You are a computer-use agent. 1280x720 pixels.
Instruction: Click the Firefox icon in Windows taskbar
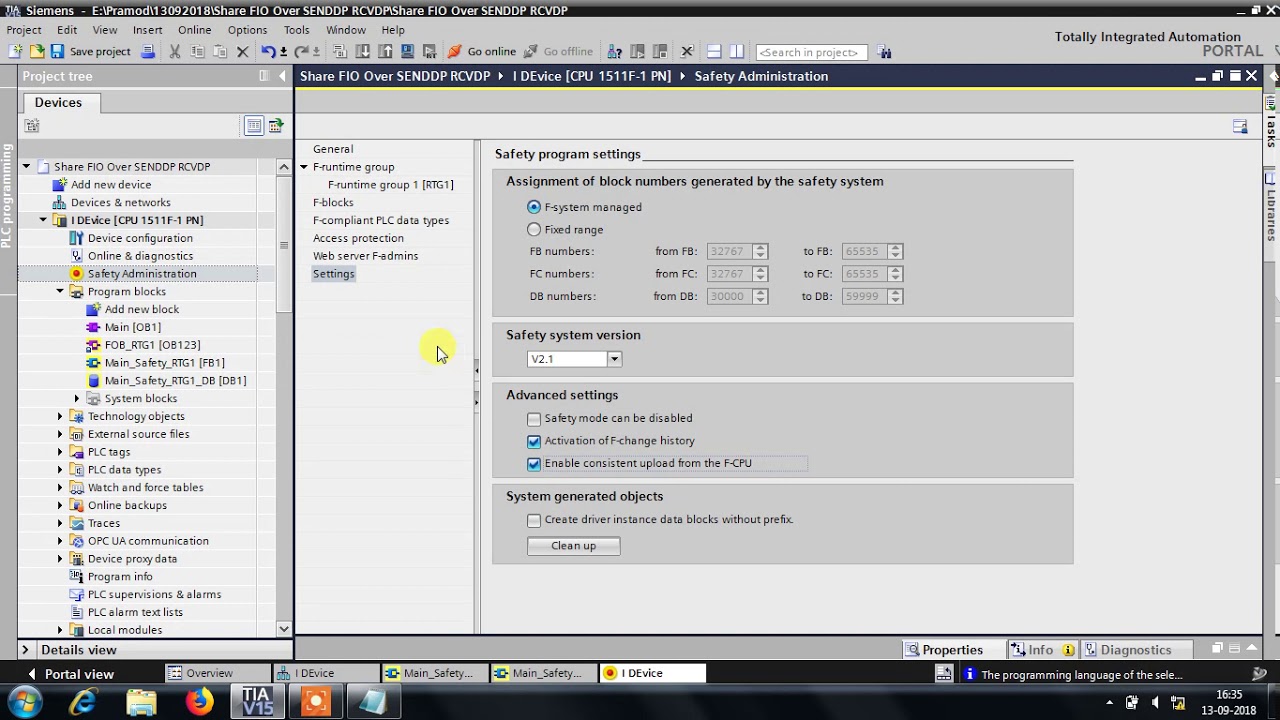coord(200,702)
